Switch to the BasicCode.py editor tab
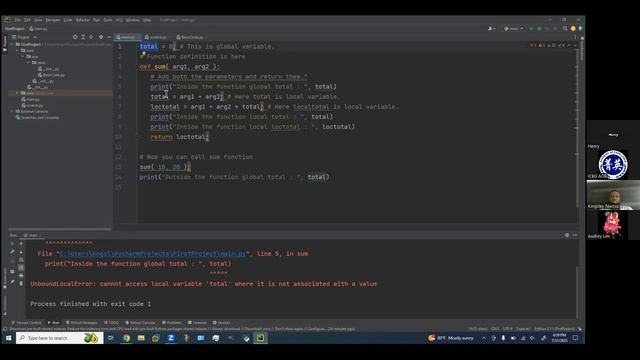Screen dimensions: 640x360 (191, 37)
